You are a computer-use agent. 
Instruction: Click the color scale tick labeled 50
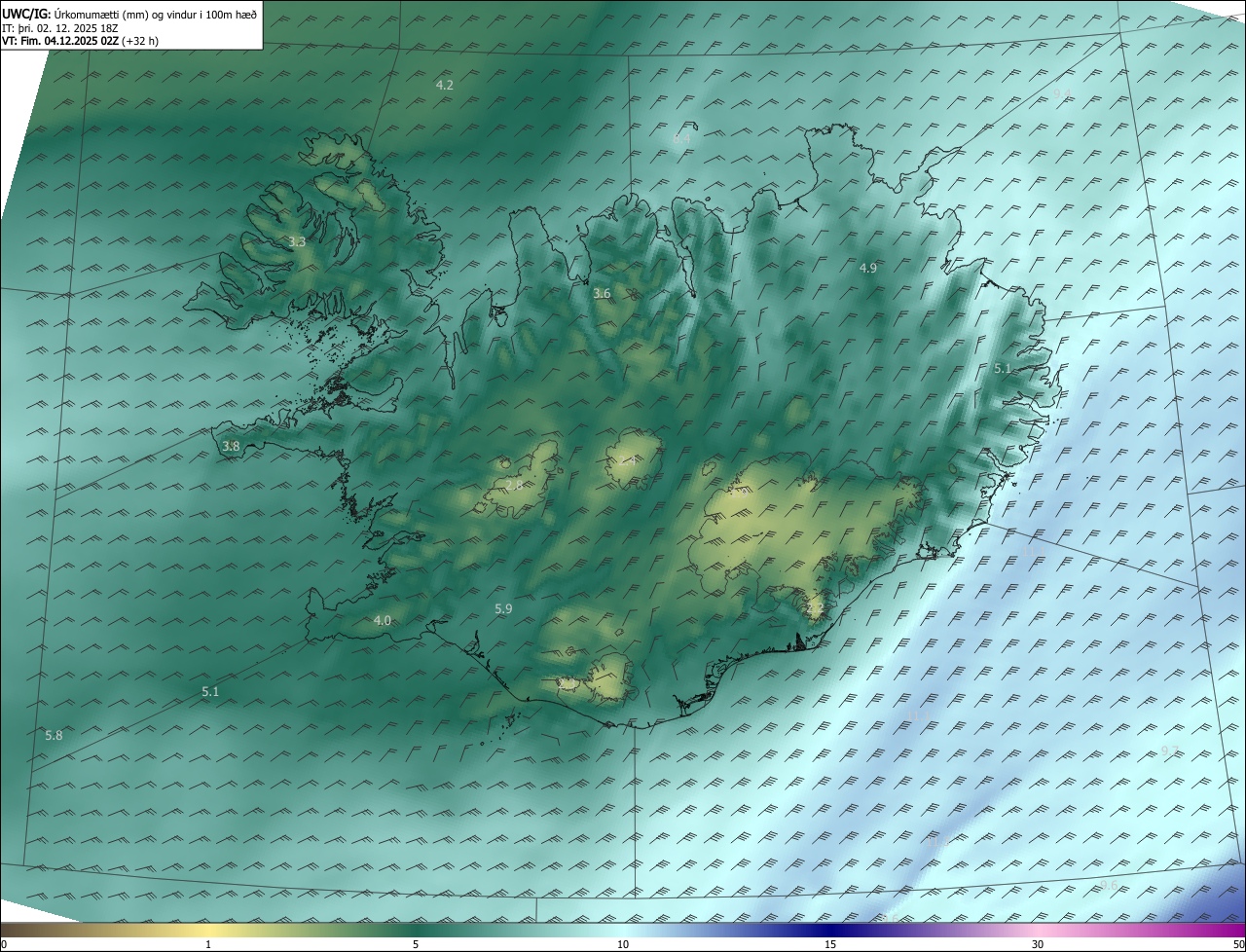tap(1238, 944)
